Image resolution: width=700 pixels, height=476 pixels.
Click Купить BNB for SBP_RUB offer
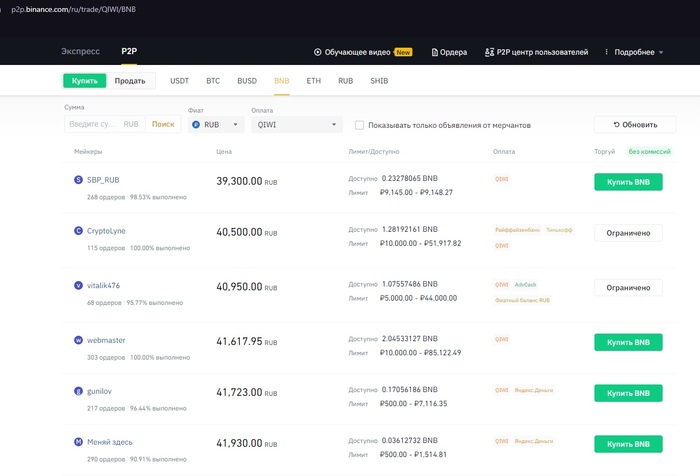628,182
